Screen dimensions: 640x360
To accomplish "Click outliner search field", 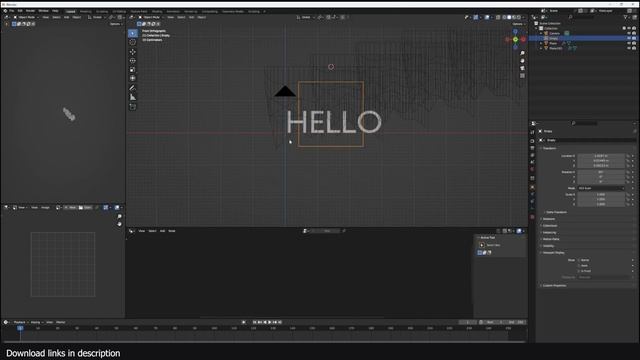I will click(582, 17).
